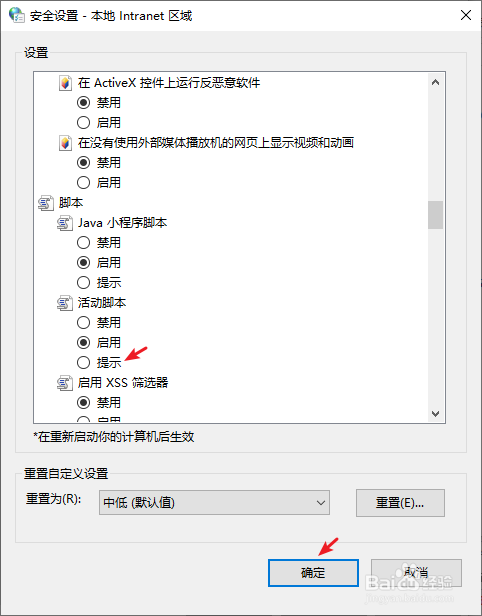Click the 取消 button
Viewport: 482px width, 616px height.
click(416, 573)
